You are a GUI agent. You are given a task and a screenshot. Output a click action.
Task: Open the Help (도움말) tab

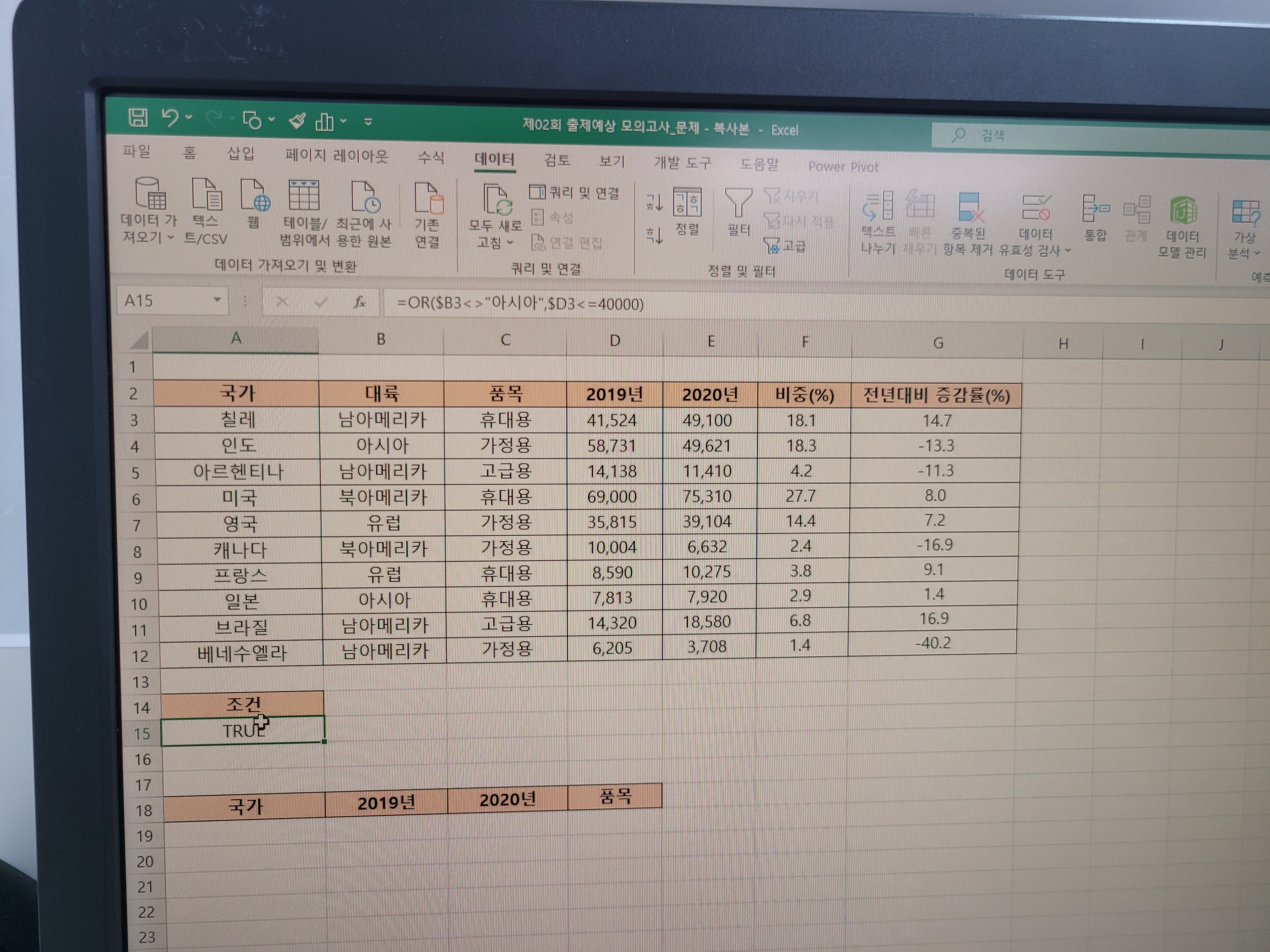(x=759, y=165)
